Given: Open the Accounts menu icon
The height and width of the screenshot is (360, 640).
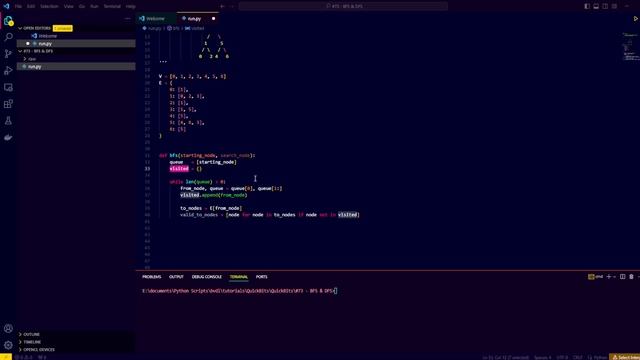Looking at the screenshot, I should tap(8, 329).
